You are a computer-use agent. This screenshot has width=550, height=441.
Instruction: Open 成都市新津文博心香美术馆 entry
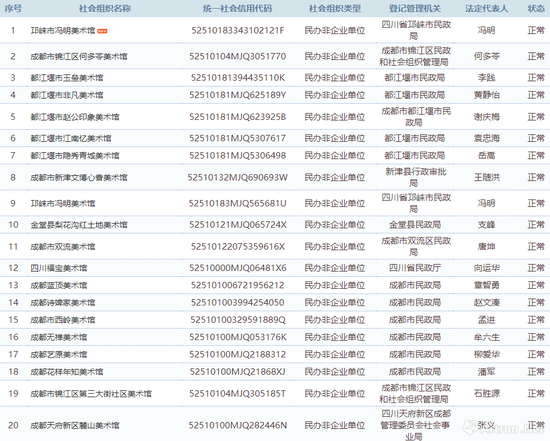(x=79, y=178)
